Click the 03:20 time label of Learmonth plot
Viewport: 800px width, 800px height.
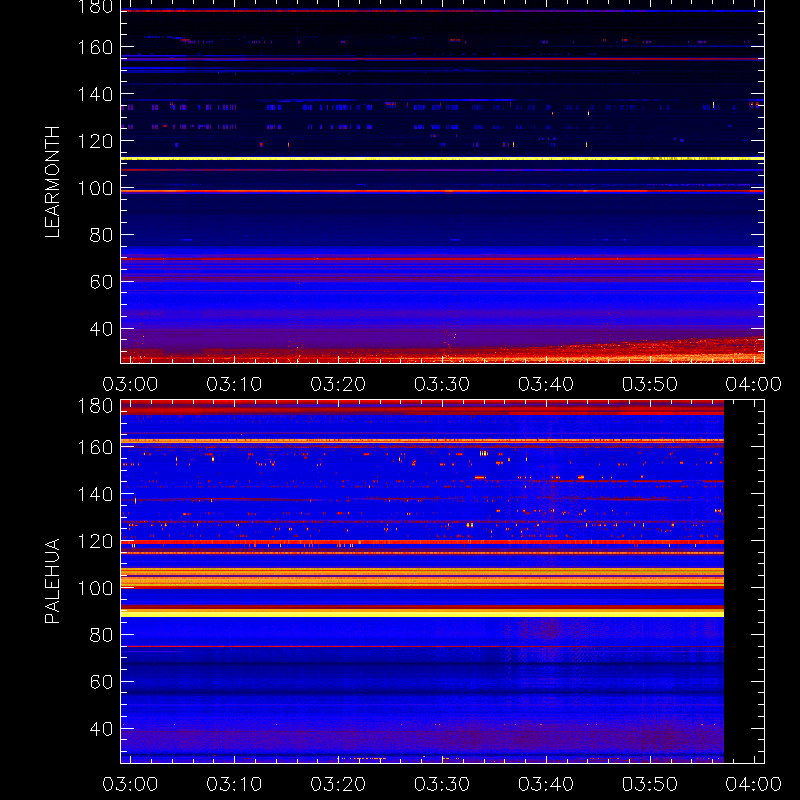pos(338,384)
